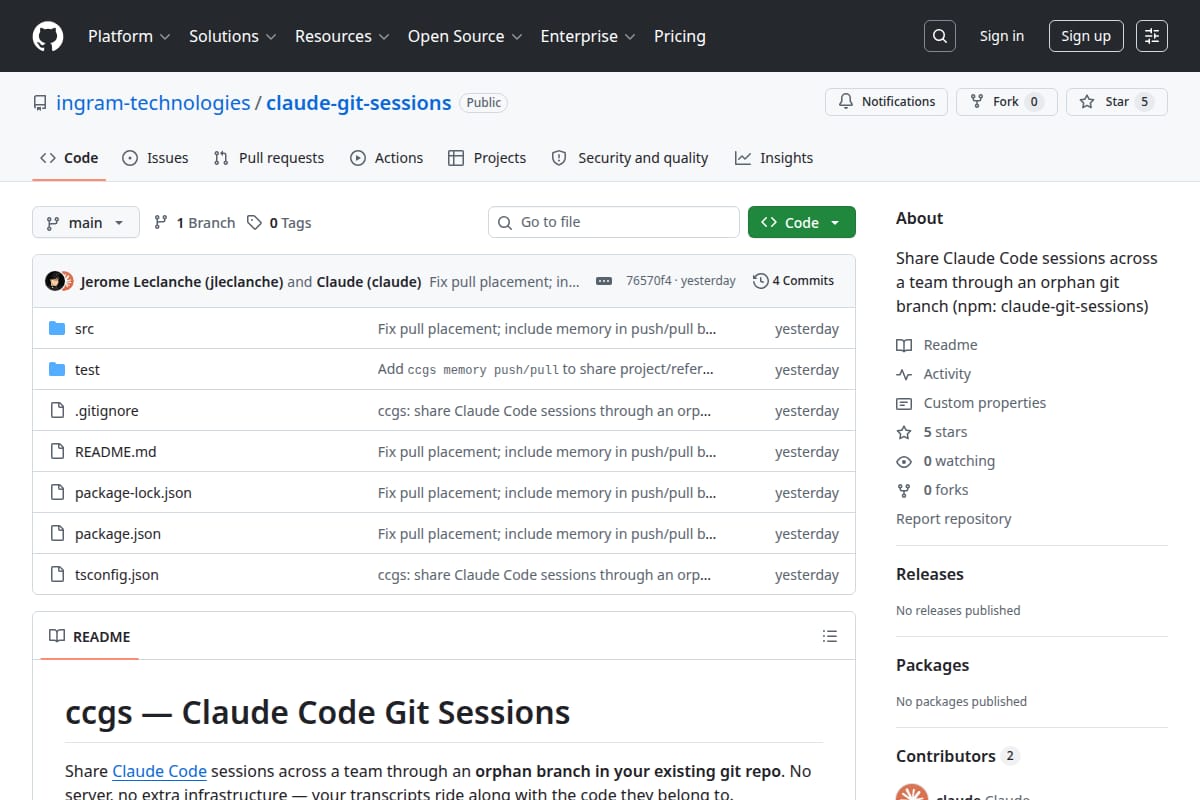Open the Projects tab
1200x800 pixels.
(487, 158)
